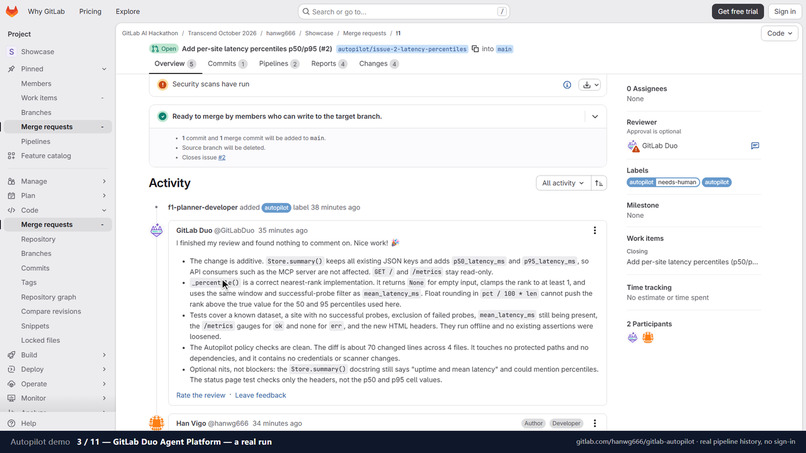Open the All activity filter dropdown
The image size is (806, 453).
563,183
